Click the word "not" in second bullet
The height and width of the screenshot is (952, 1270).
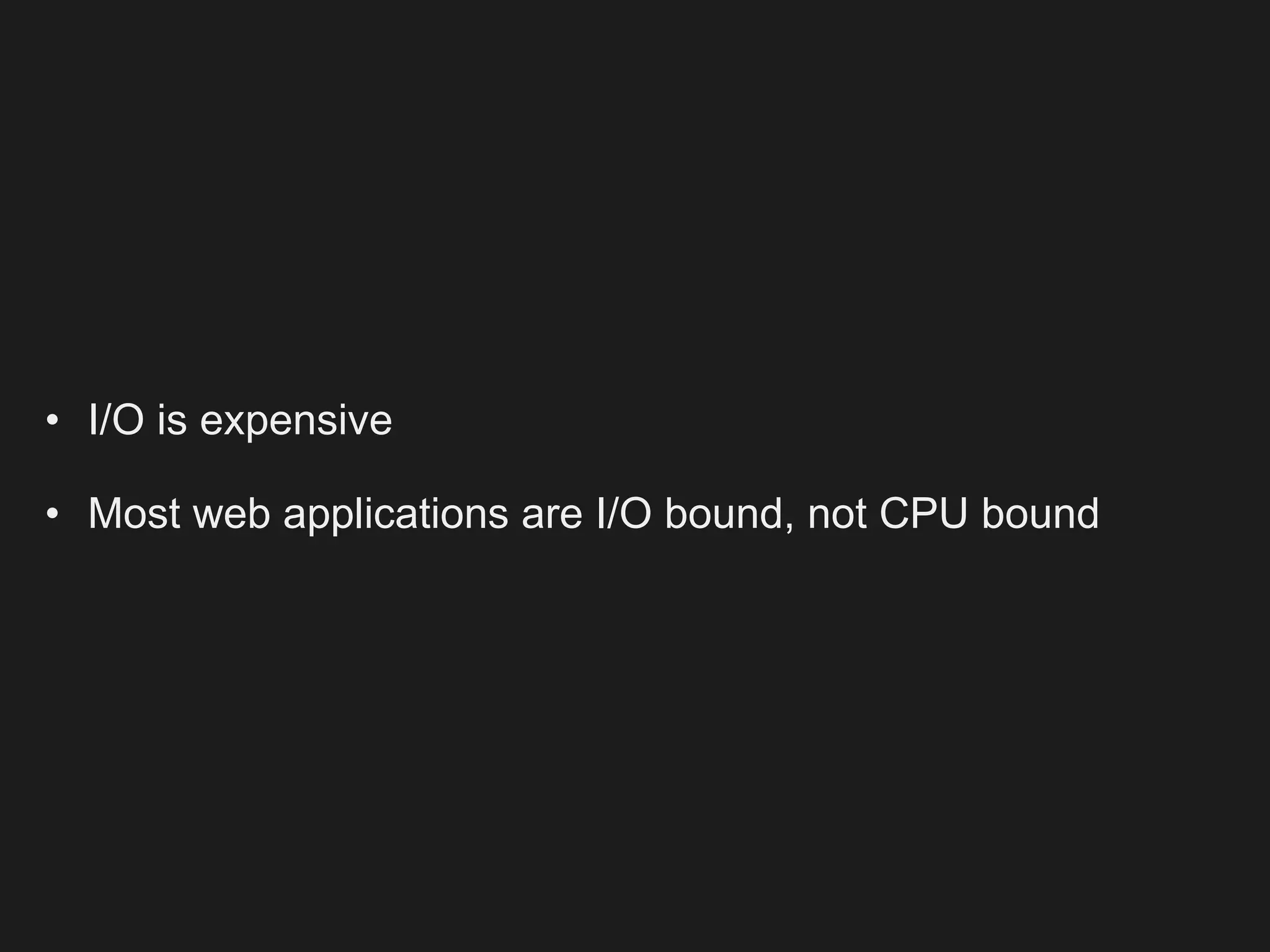837,514
